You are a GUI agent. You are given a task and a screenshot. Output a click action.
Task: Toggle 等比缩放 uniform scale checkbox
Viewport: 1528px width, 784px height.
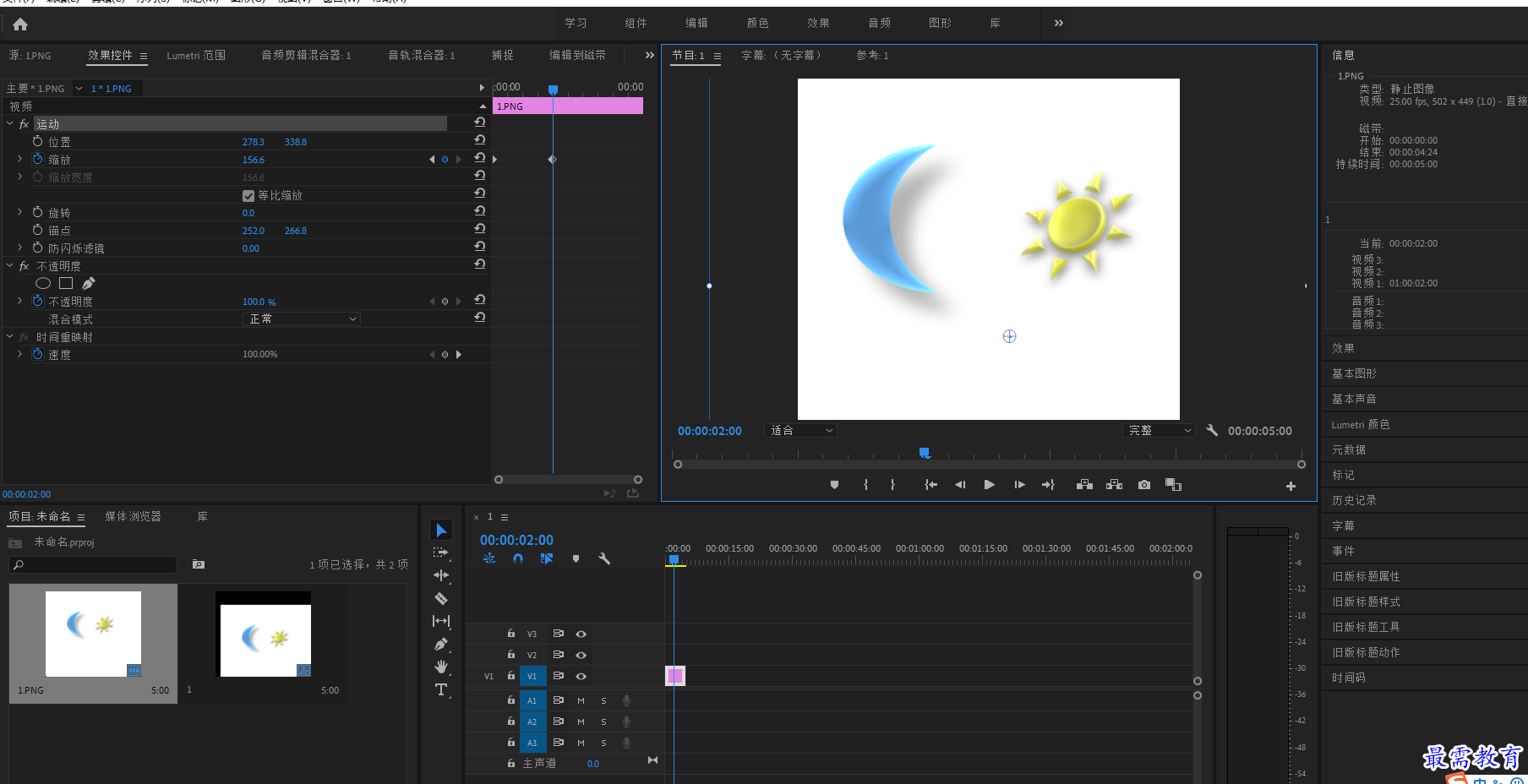click(x=248, y=195)
